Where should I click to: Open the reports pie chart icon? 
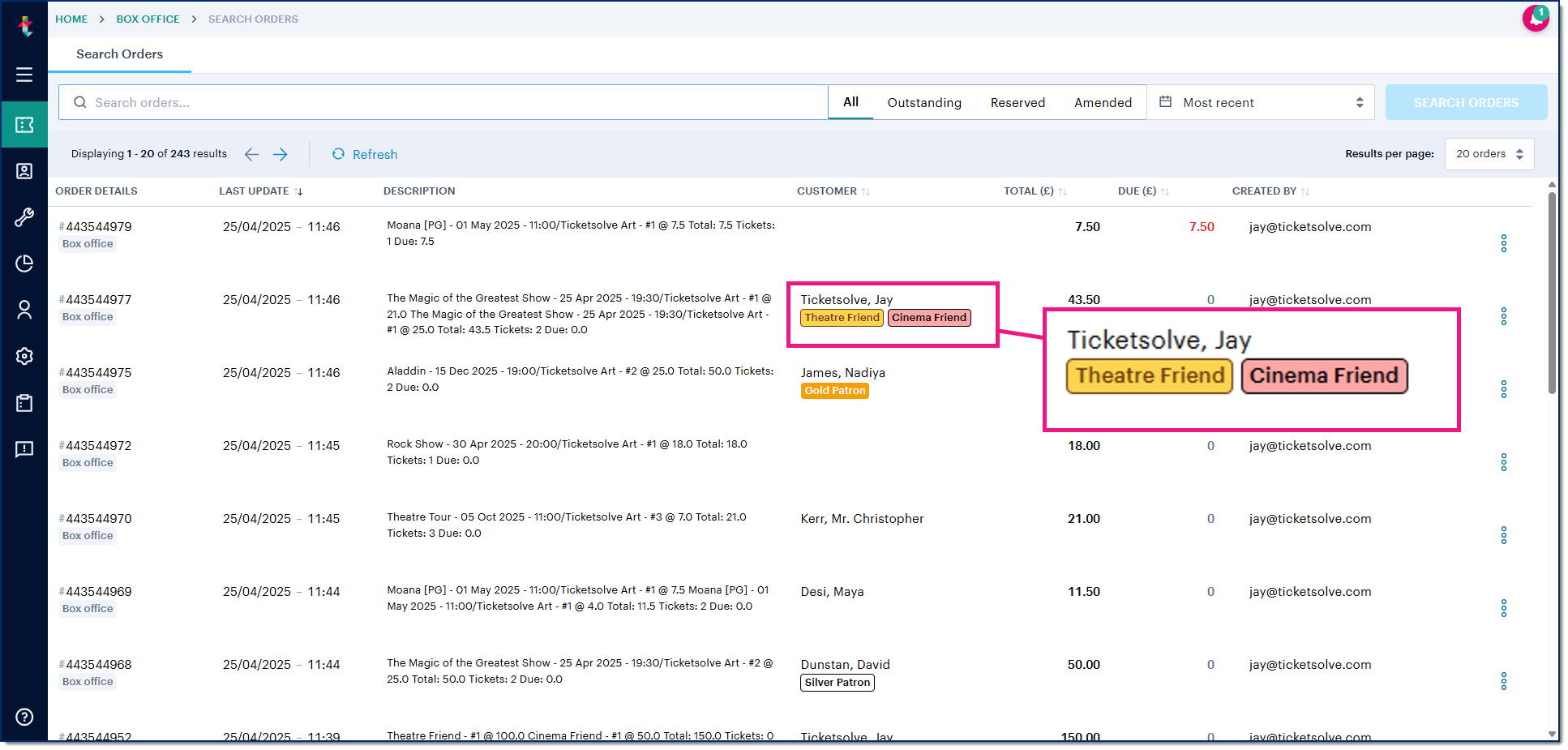click(24, 264)
